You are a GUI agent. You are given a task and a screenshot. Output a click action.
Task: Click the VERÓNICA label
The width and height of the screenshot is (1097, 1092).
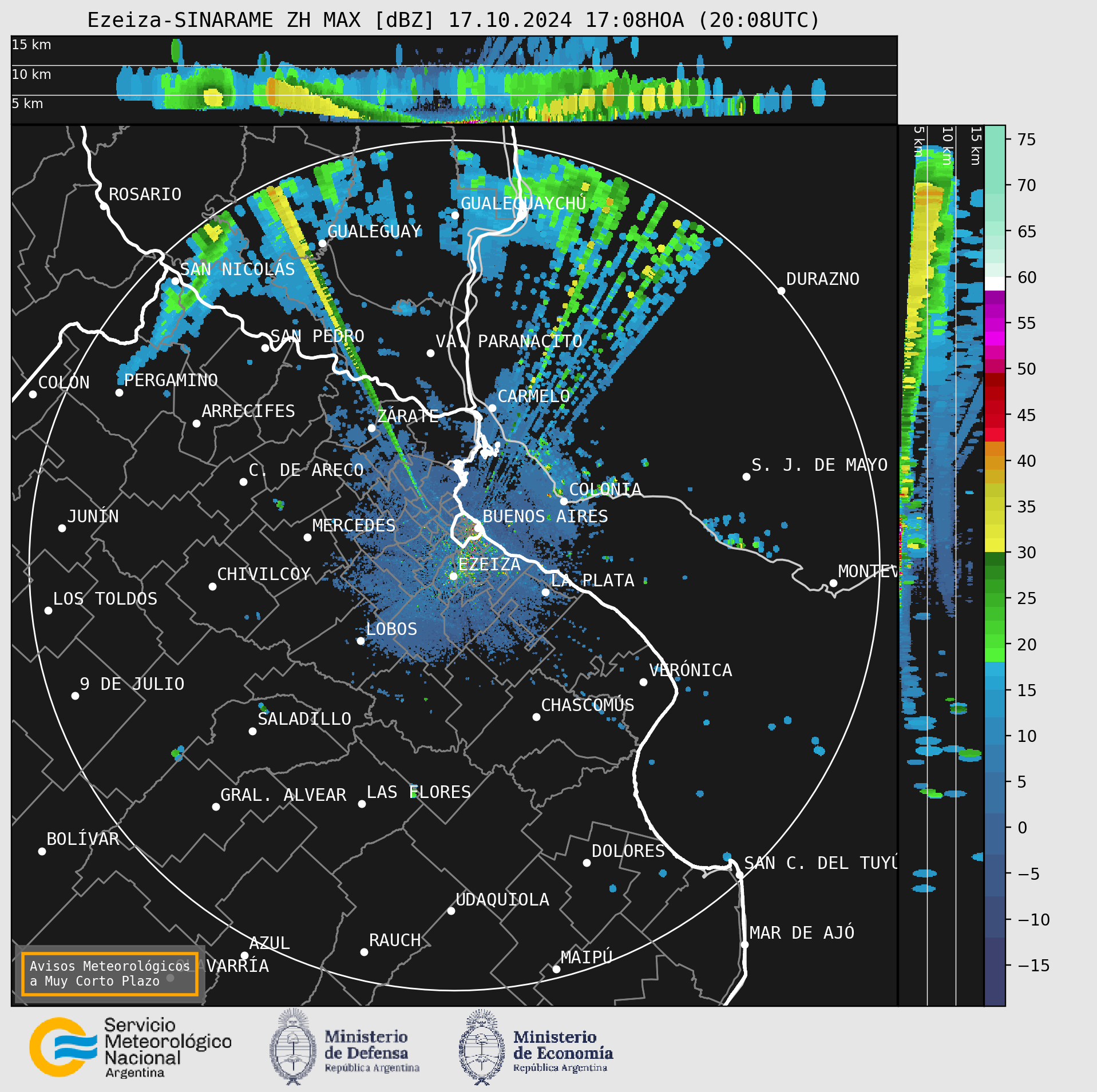(691, 670)
